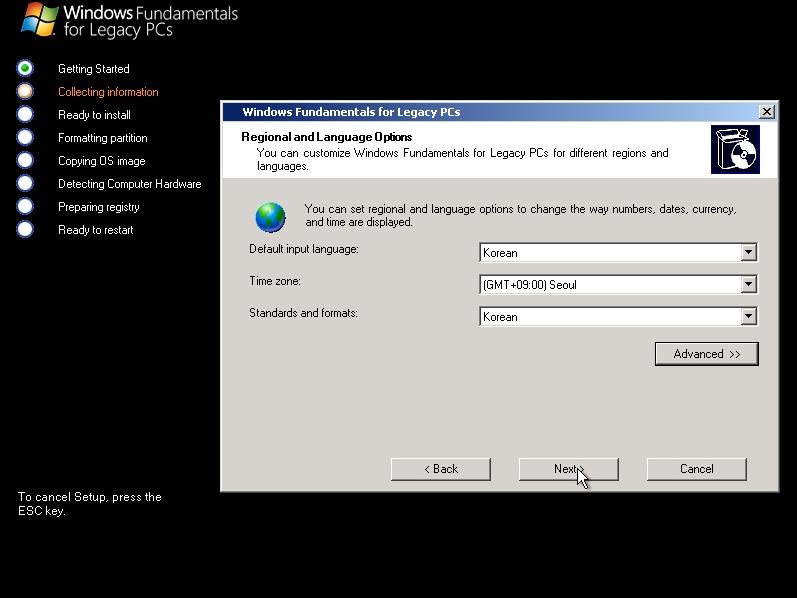
Task: Click the 'Time zone:' label
Action: [274, 281]
